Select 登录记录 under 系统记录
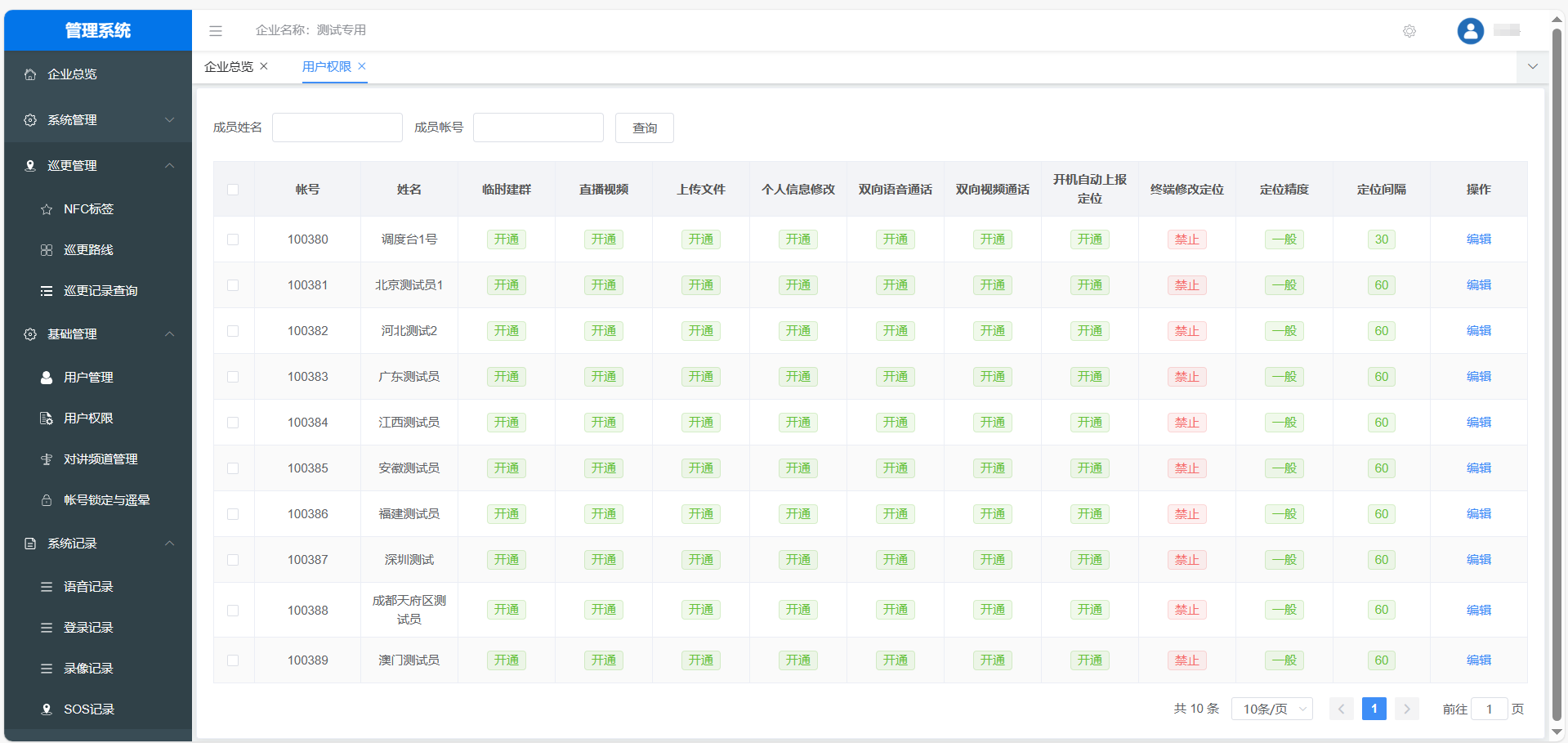 click(x=85, y=627)
